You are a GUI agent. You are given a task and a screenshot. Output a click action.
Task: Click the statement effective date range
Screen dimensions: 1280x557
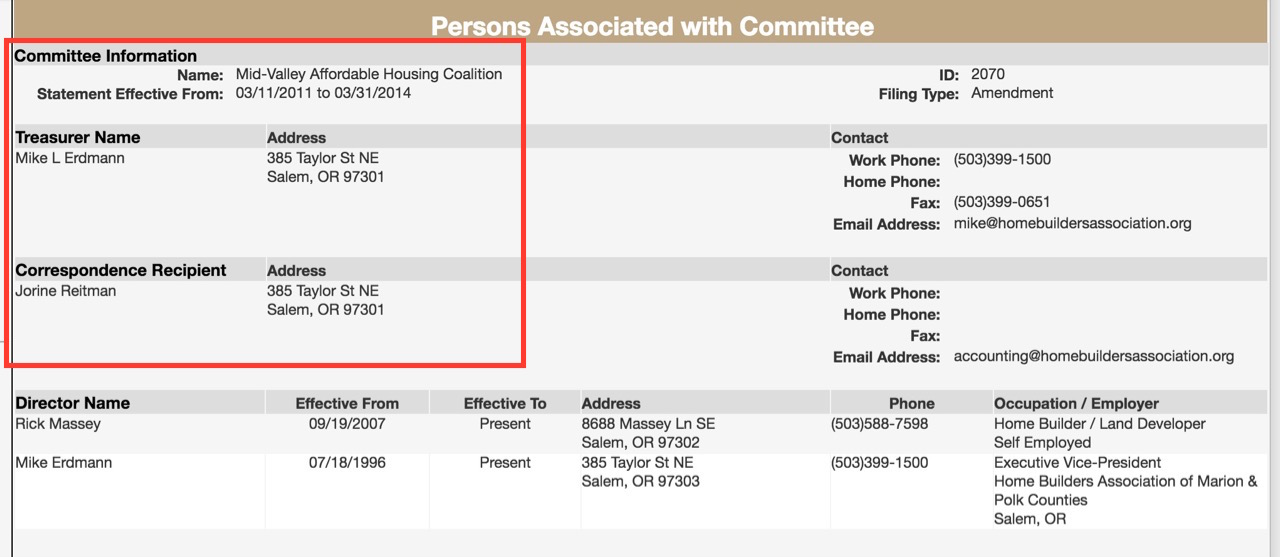pos(323,93)
